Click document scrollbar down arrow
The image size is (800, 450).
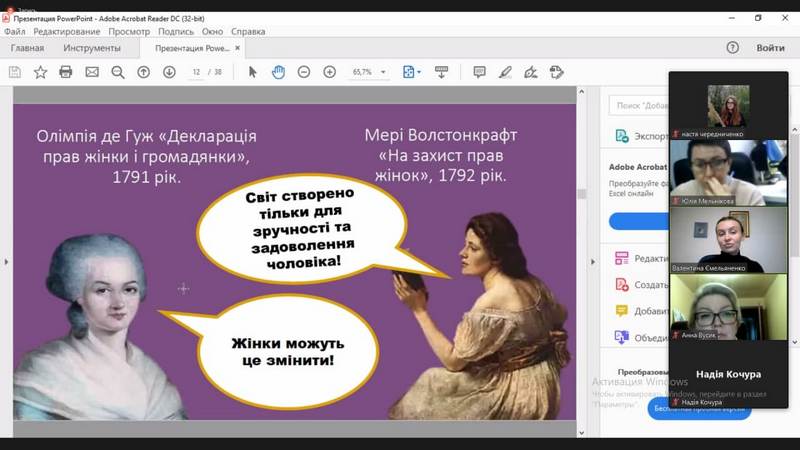coord(581,433)
